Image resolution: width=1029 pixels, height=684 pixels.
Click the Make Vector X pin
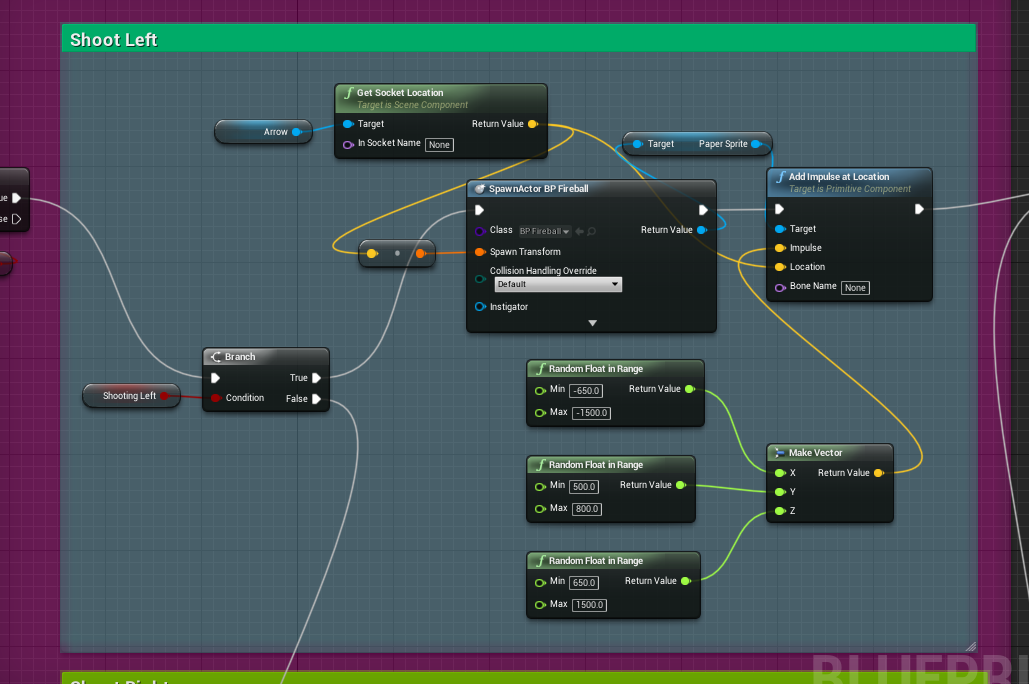pyautogui.click(x=780, y=473)
